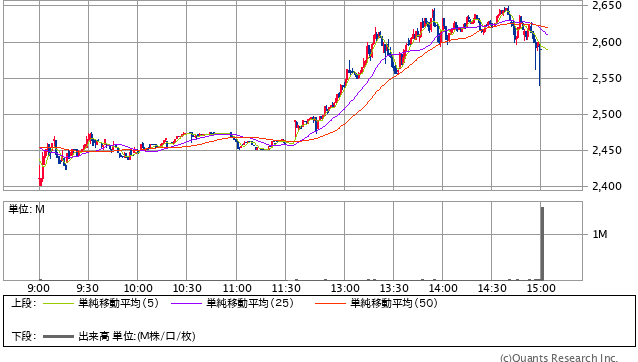
Task: Click the 14:30 time axis label
Action: 492,288
